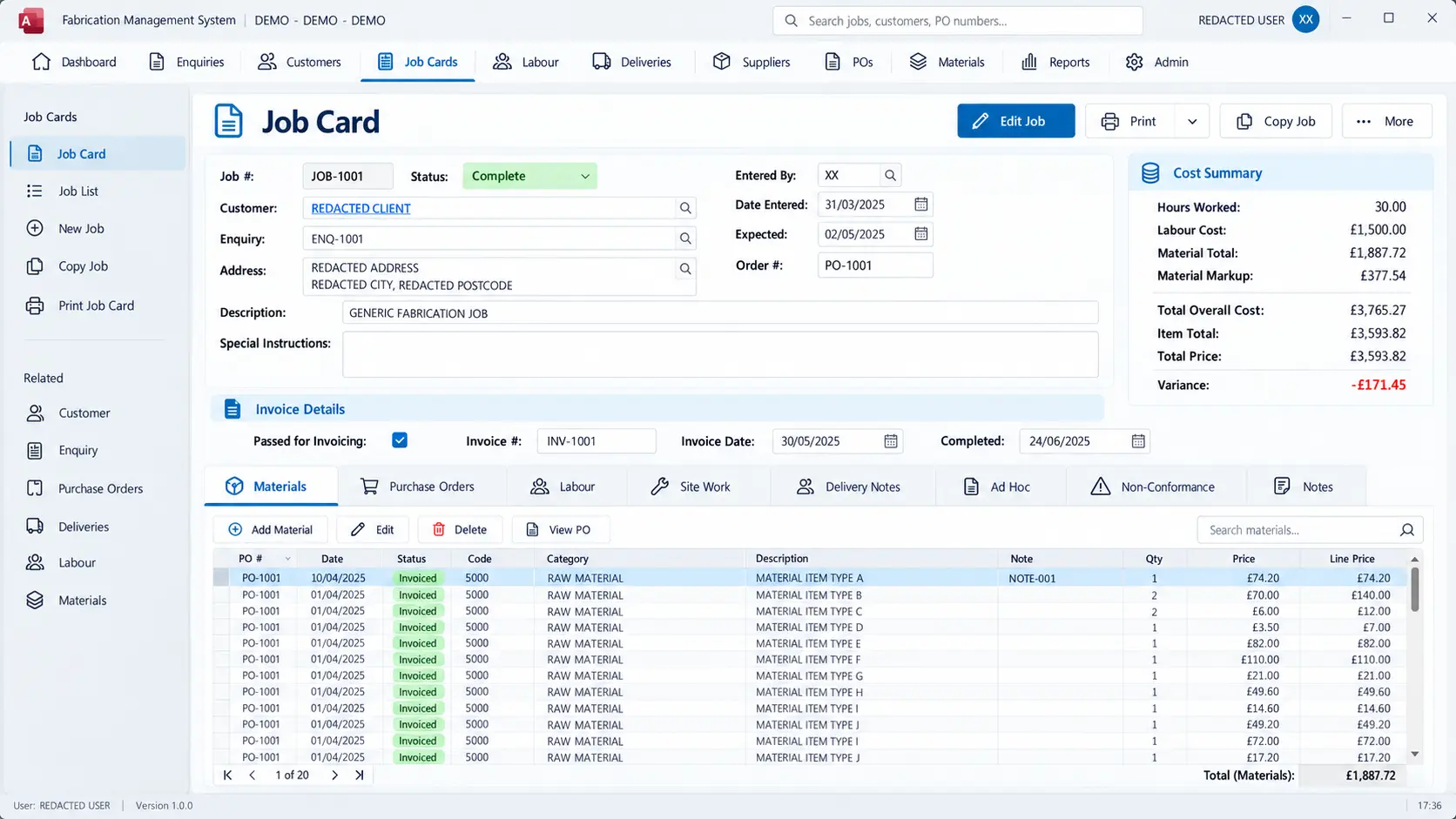This screenshot has width=1456, height=819.
Task: Click Related Enquiry icon in sidebar
Action: [35, 450]
